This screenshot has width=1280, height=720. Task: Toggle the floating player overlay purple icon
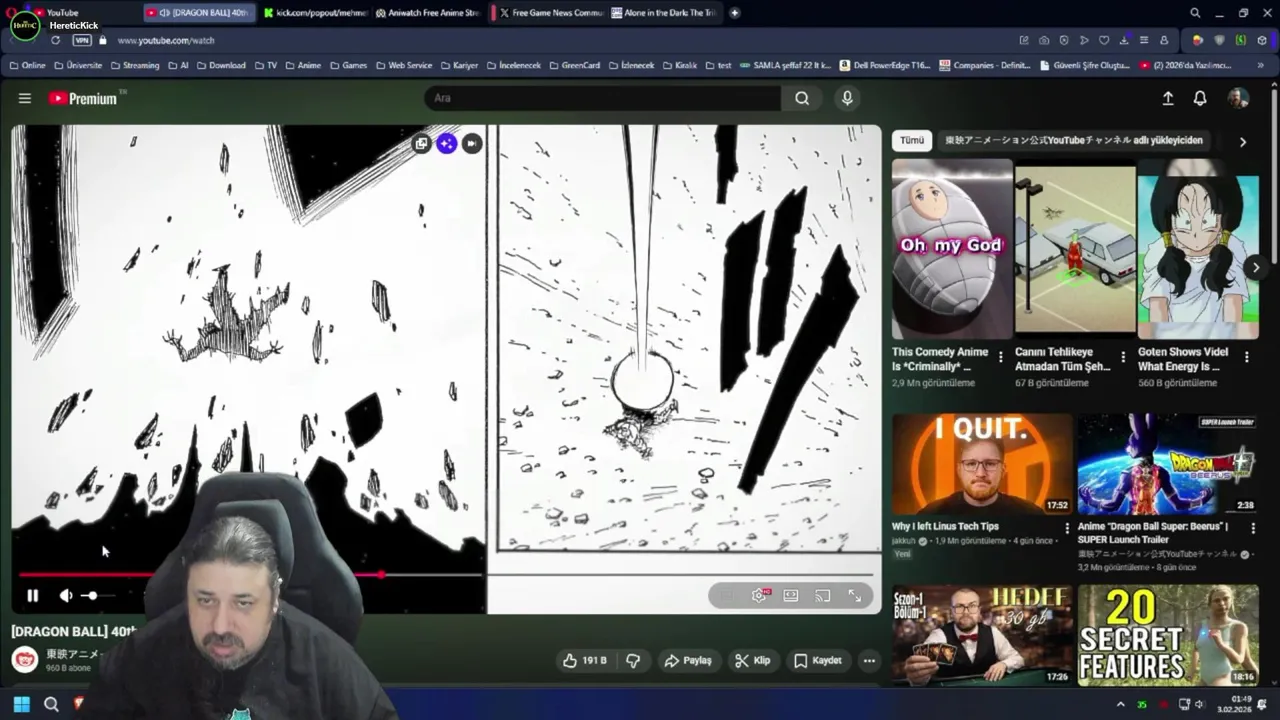pyautogui.click(x=446, y=144)
